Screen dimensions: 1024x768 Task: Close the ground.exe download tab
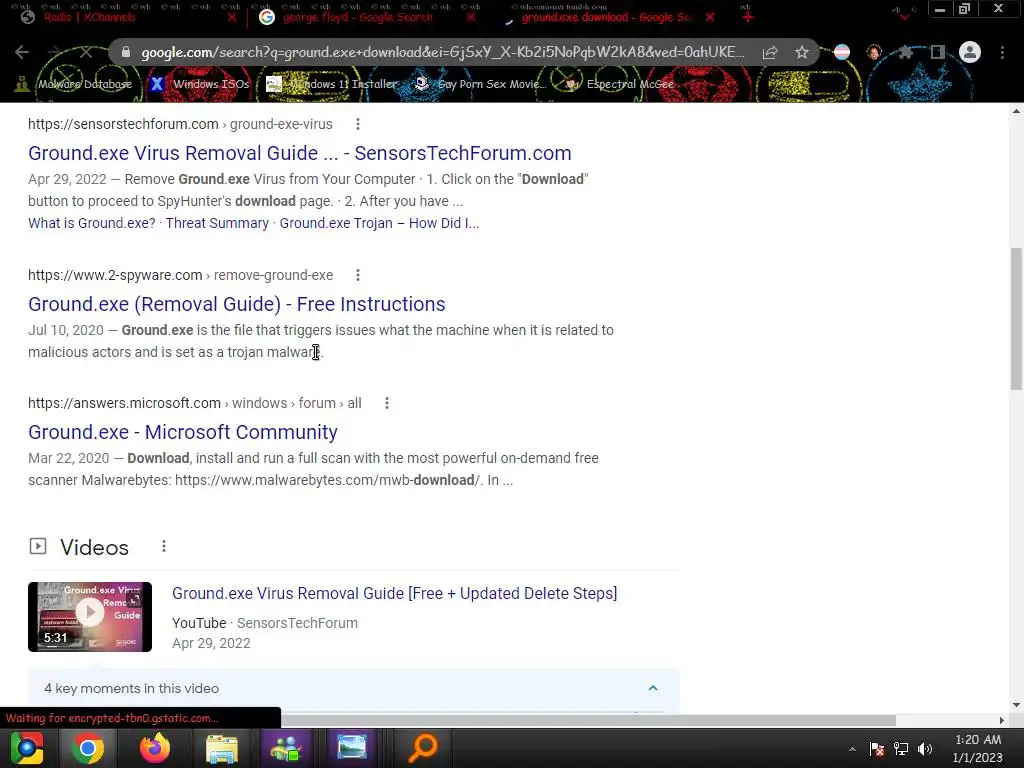pyautogui.click(x=710, y=18)
